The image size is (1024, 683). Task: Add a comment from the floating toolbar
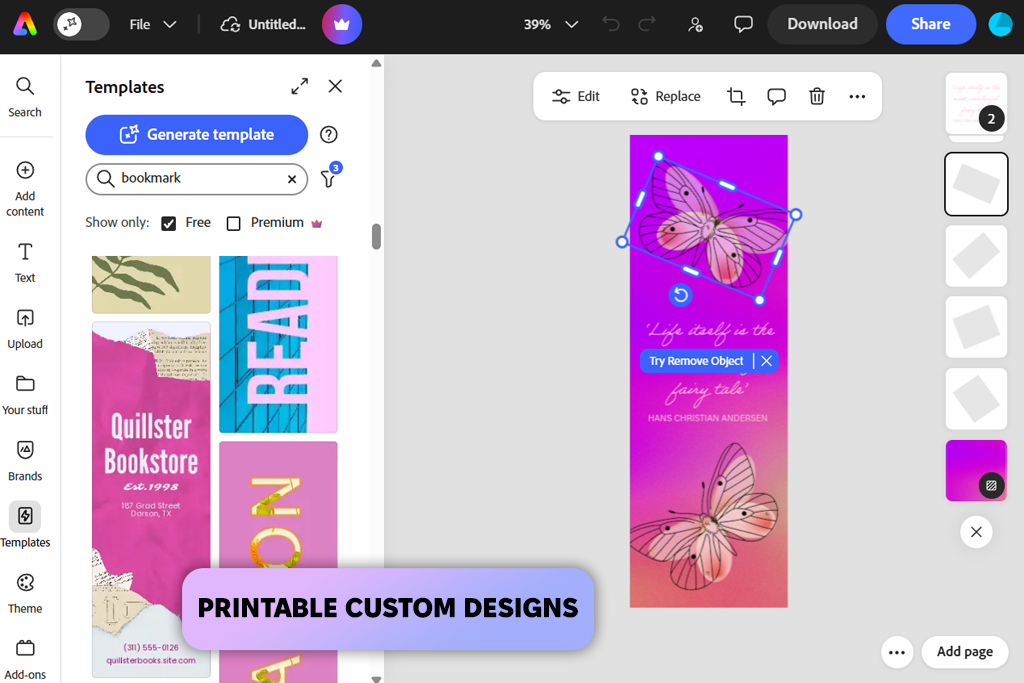click(776, 97)
